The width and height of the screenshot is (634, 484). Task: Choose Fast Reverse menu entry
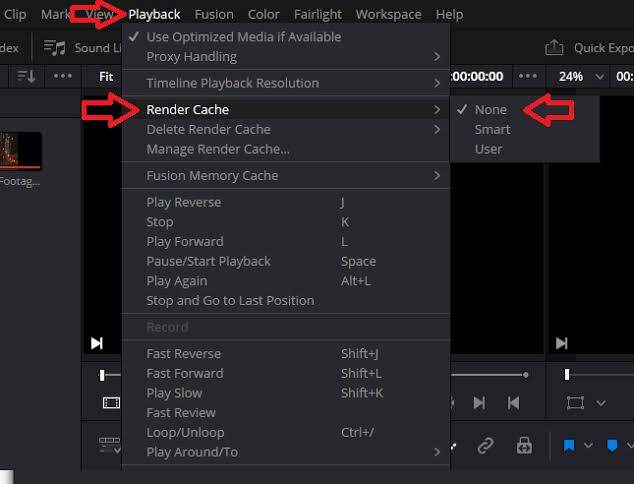coord(286,353)
